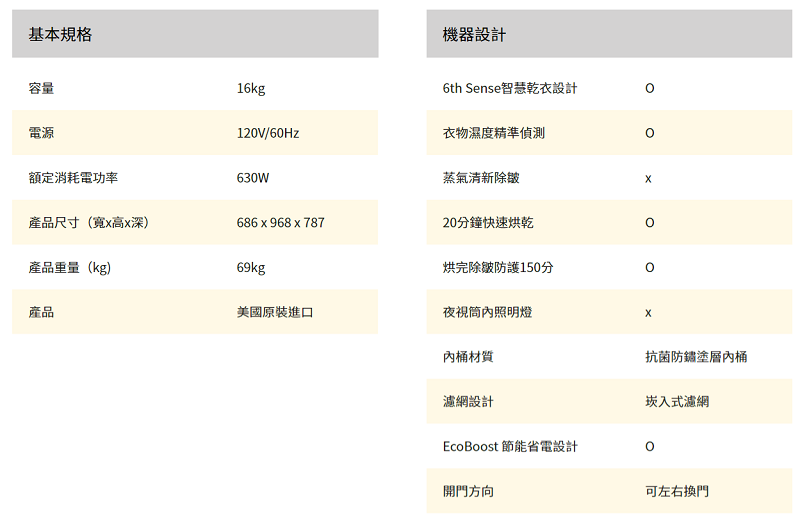Select the 120V/60Hz power value
Viewport: 800px width, 525px height.
coord(268,133)
